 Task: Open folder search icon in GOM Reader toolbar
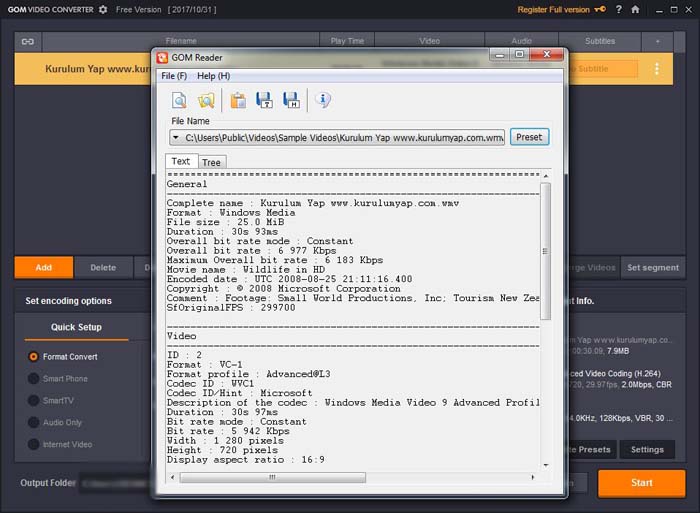click(206, 100)
